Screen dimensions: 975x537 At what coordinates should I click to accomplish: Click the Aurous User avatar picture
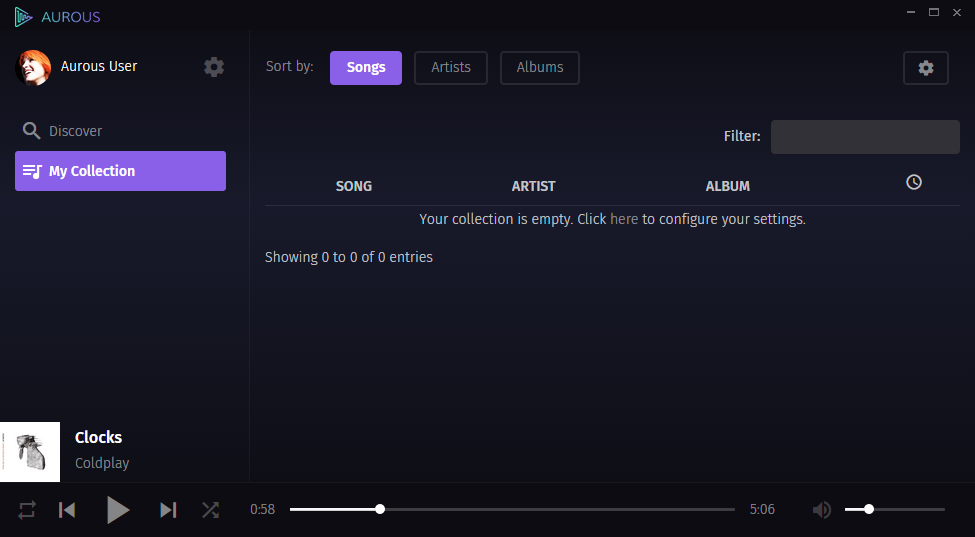[33, 67]
